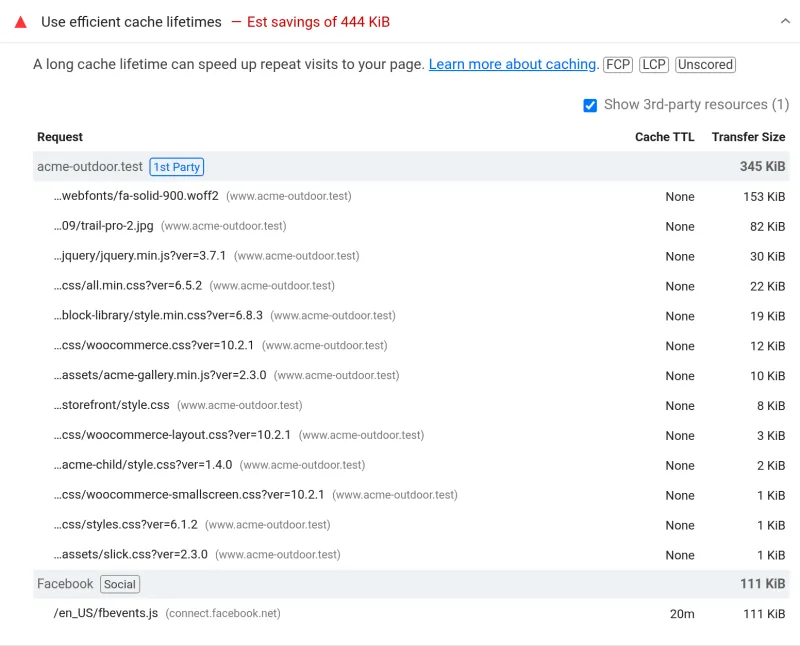Open assets/slick.css?ver=2.3.0 request link
800x646 pixels.
pyautogui.click(x=131, y=554)
